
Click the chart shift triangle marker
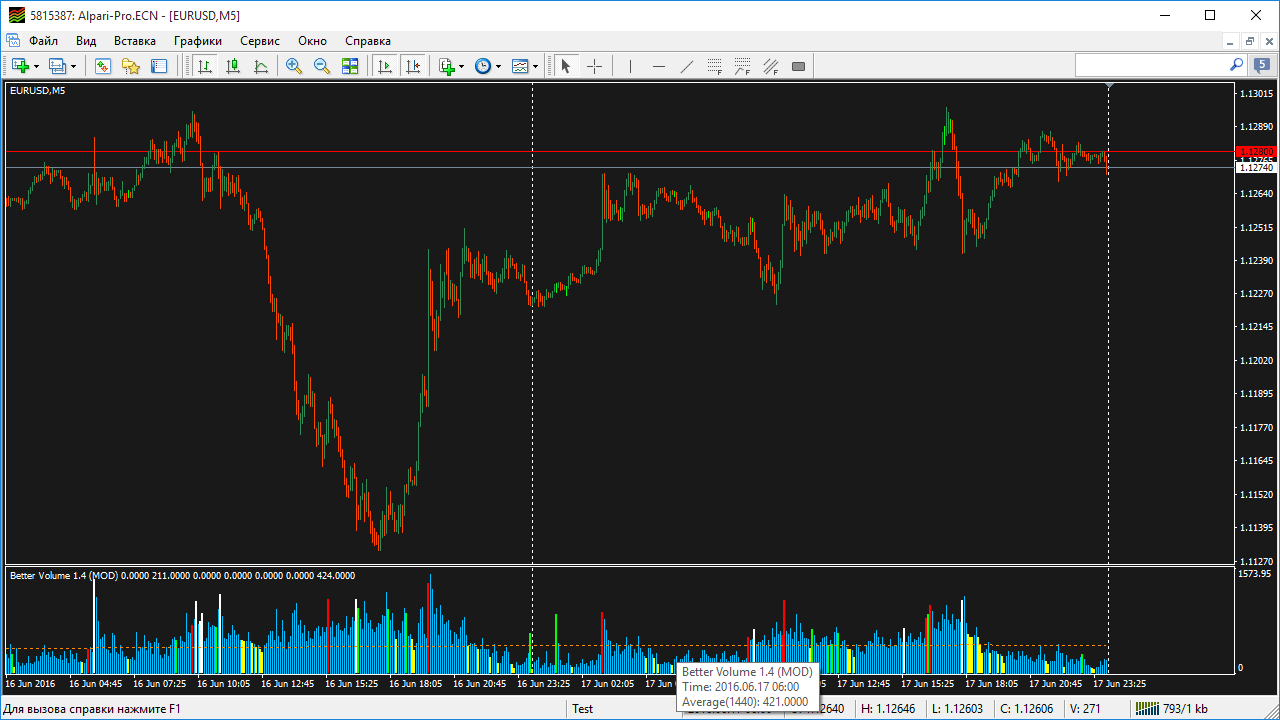1109,87
